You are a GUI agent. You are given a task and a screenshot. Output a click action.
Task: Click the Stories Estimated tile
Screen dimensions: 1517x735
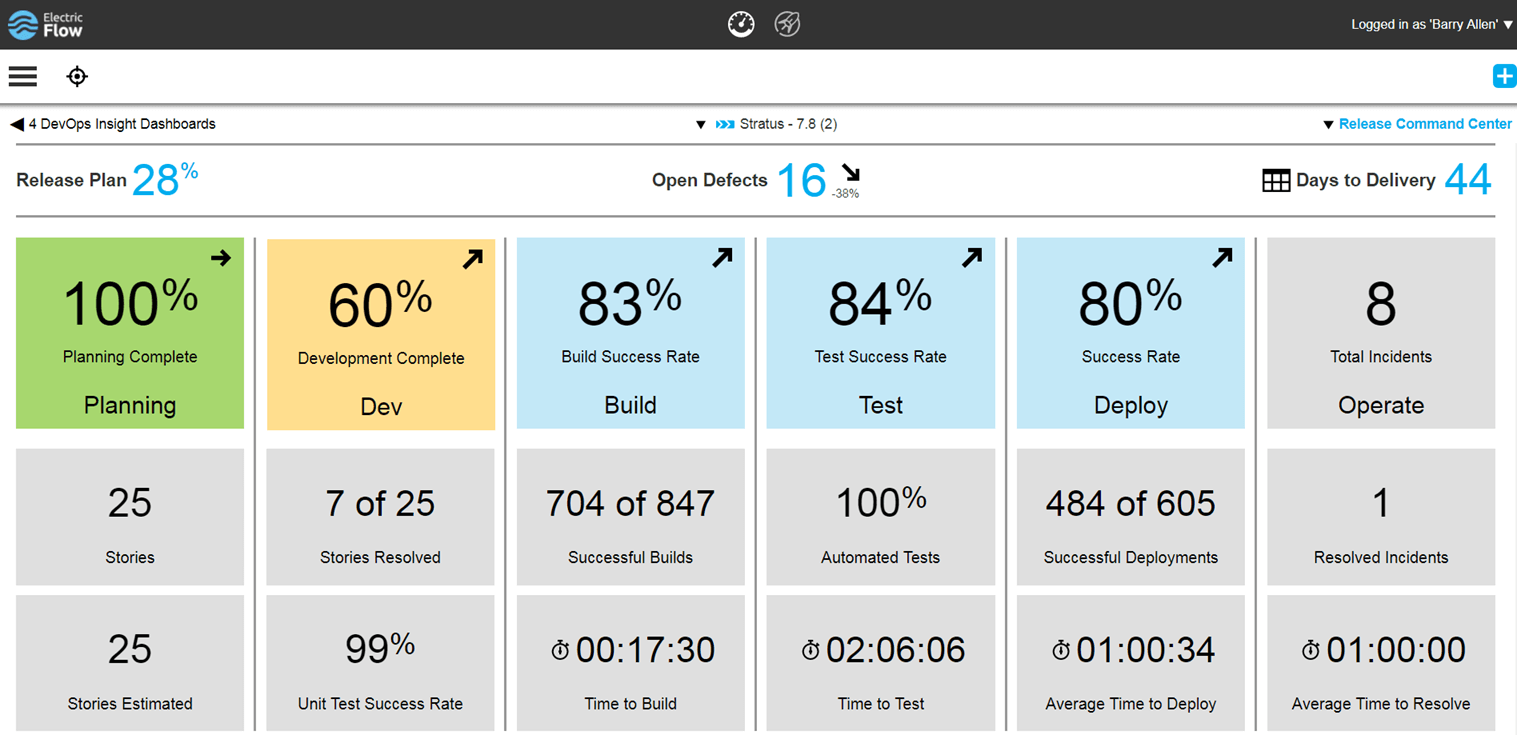[x=130, y=663]
